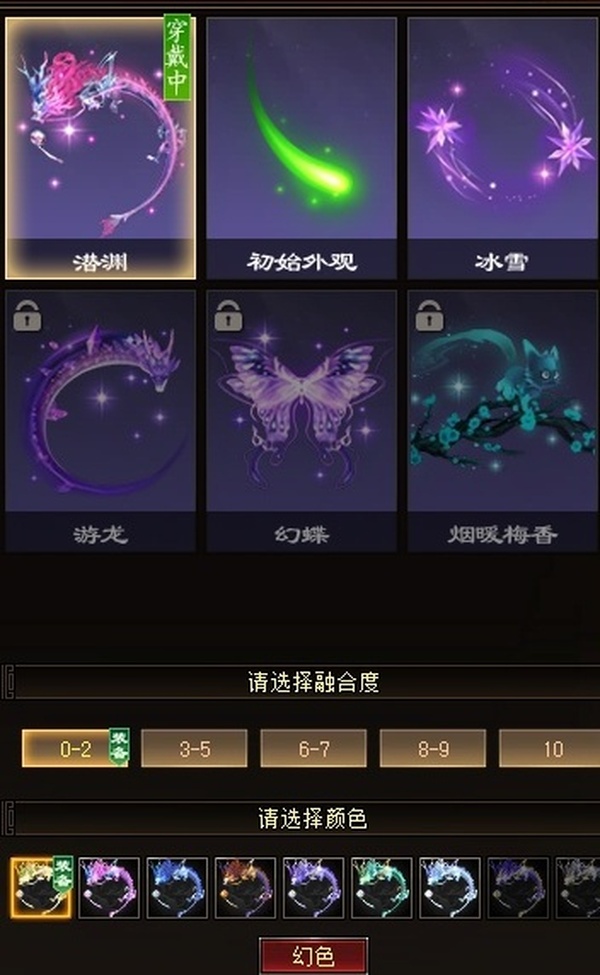Choose fusion level 0-2
Image resolution: width=600 pixels, height=975 pixels.
[x=75, y=748]
